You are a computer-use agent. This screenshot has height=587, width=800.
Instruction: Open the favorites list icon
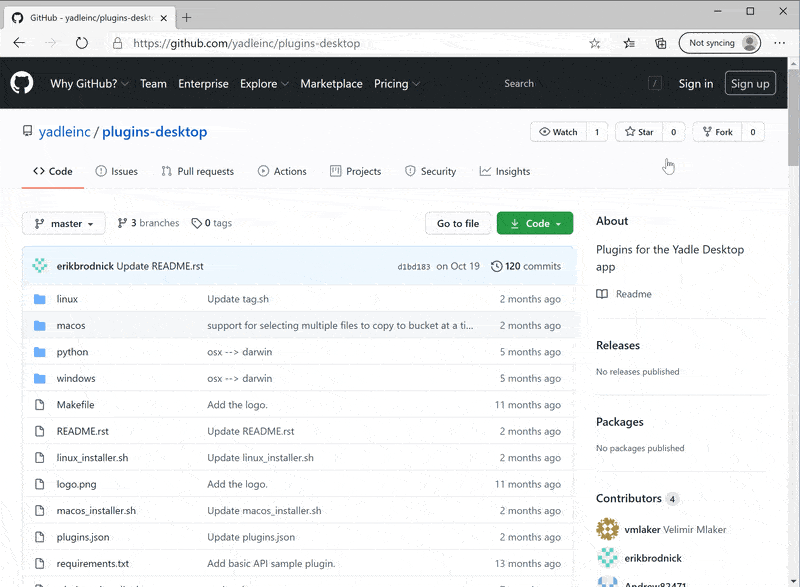[629, 43]
